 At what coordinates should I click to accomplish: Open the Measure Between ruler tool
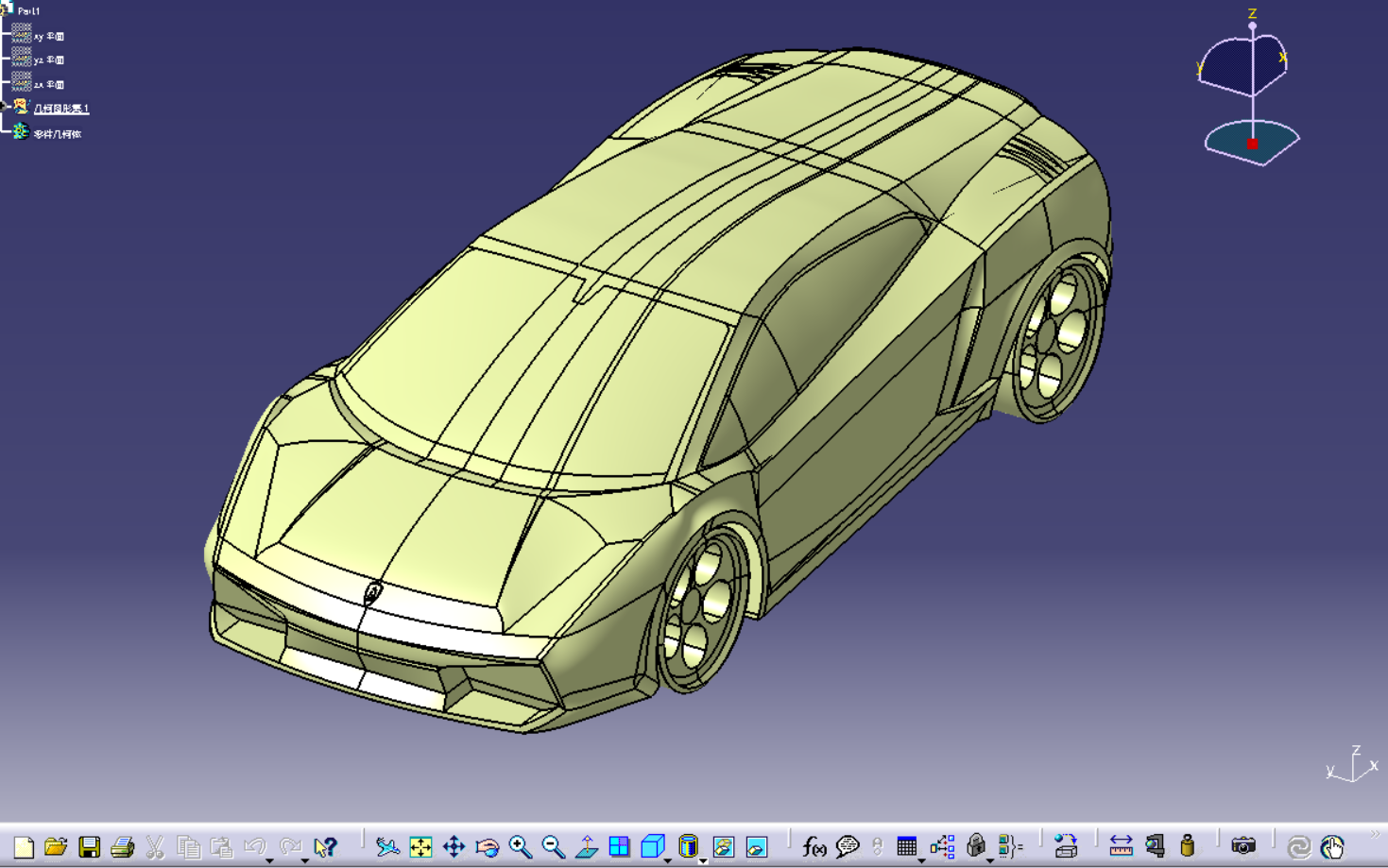pyautogui.click(x=1121, y=847)
